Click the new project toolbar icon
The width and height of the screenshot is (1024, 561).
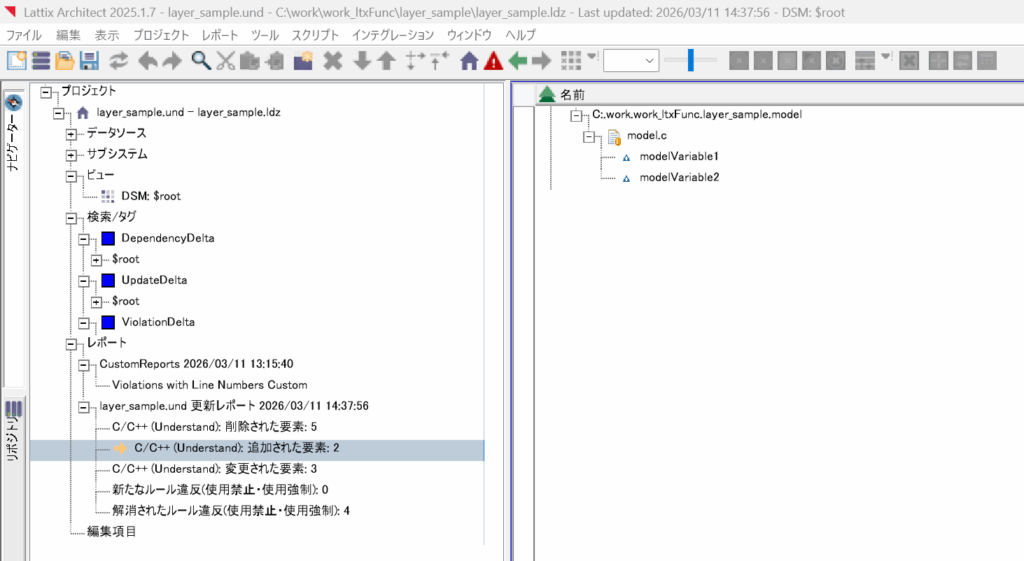point(17,60)
